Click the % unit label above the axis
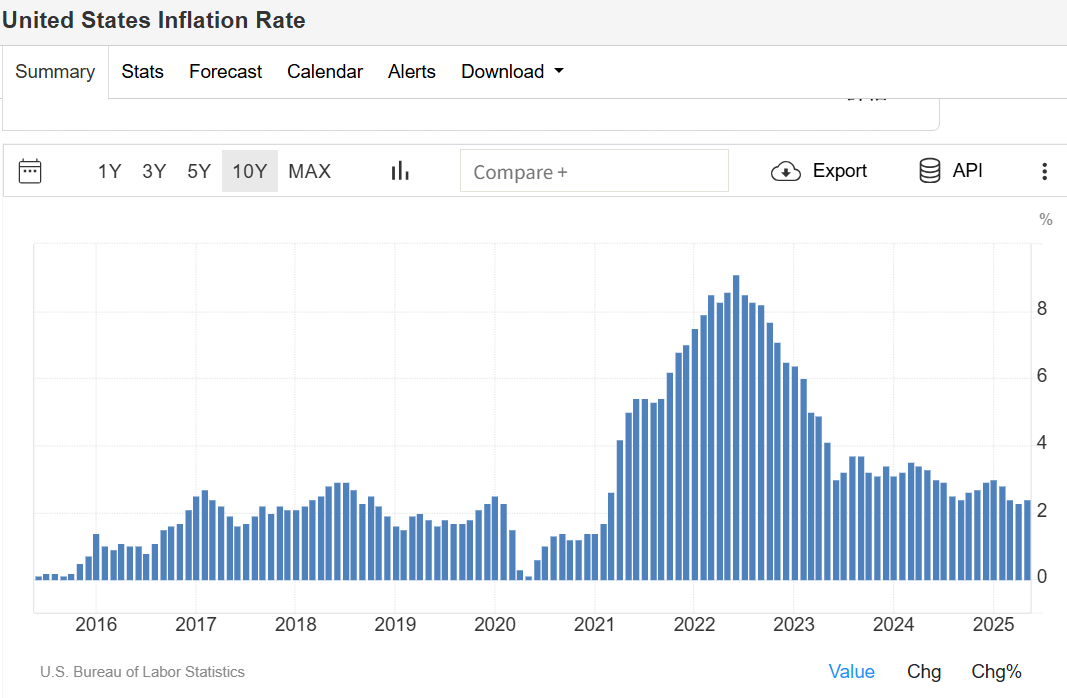Screen dimensions: 1067x698 pos(1046,220)
